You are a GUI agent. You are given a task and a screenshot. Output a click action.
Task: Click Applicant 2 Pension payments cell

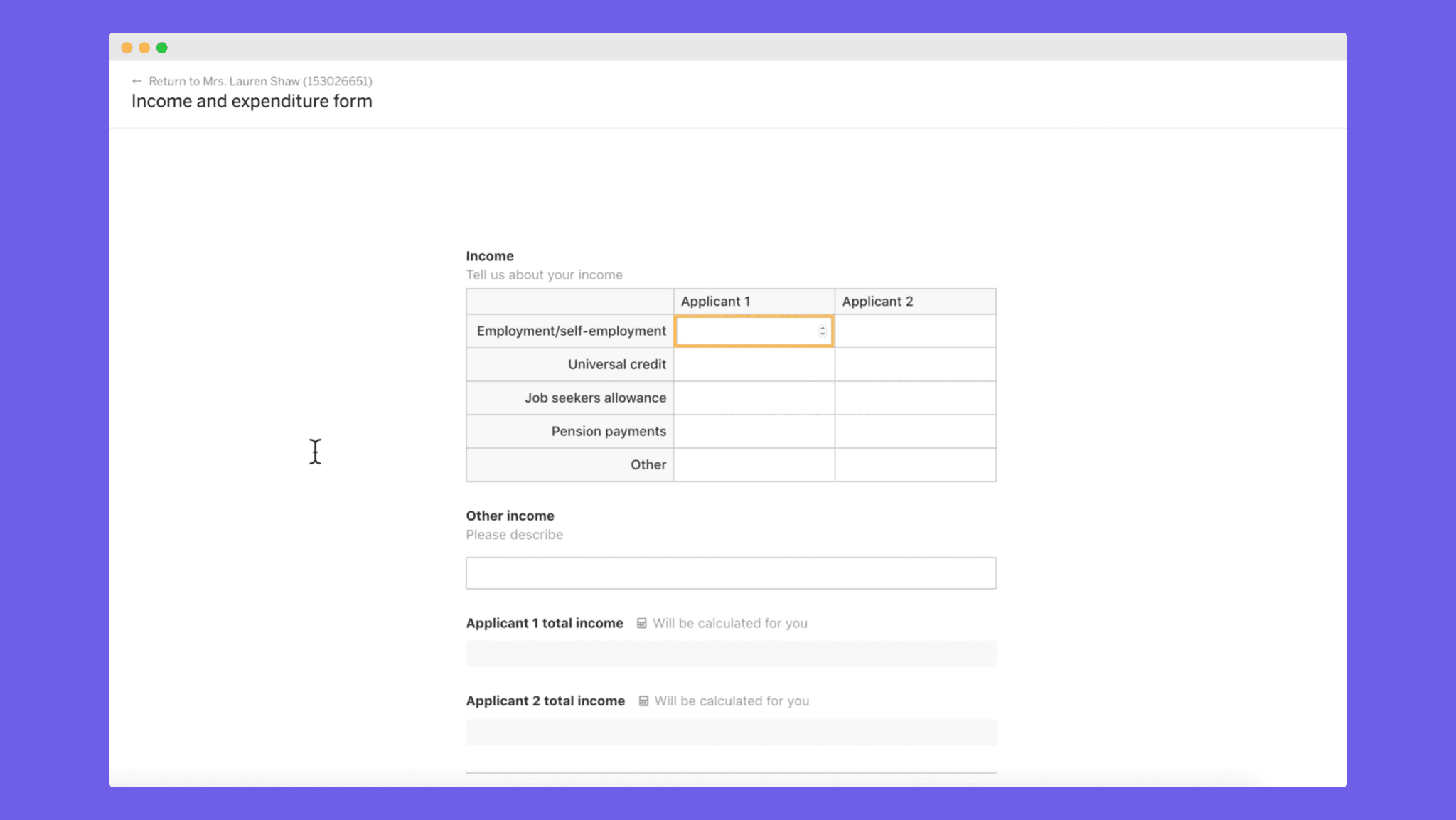pyautogui.click(x=915, y=431)
